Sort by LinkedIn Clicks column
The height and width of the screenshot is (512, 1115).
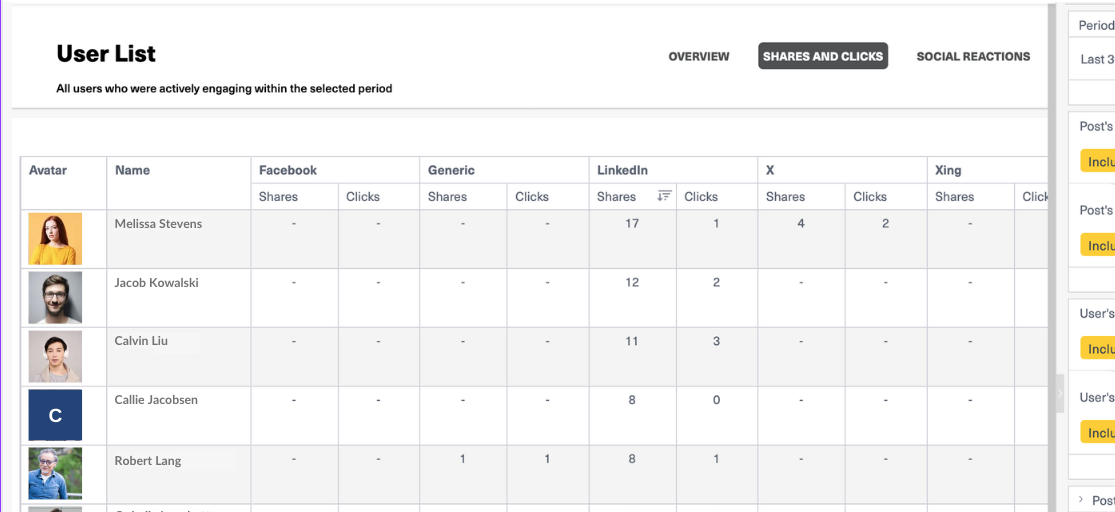click(x=701, y=196)
